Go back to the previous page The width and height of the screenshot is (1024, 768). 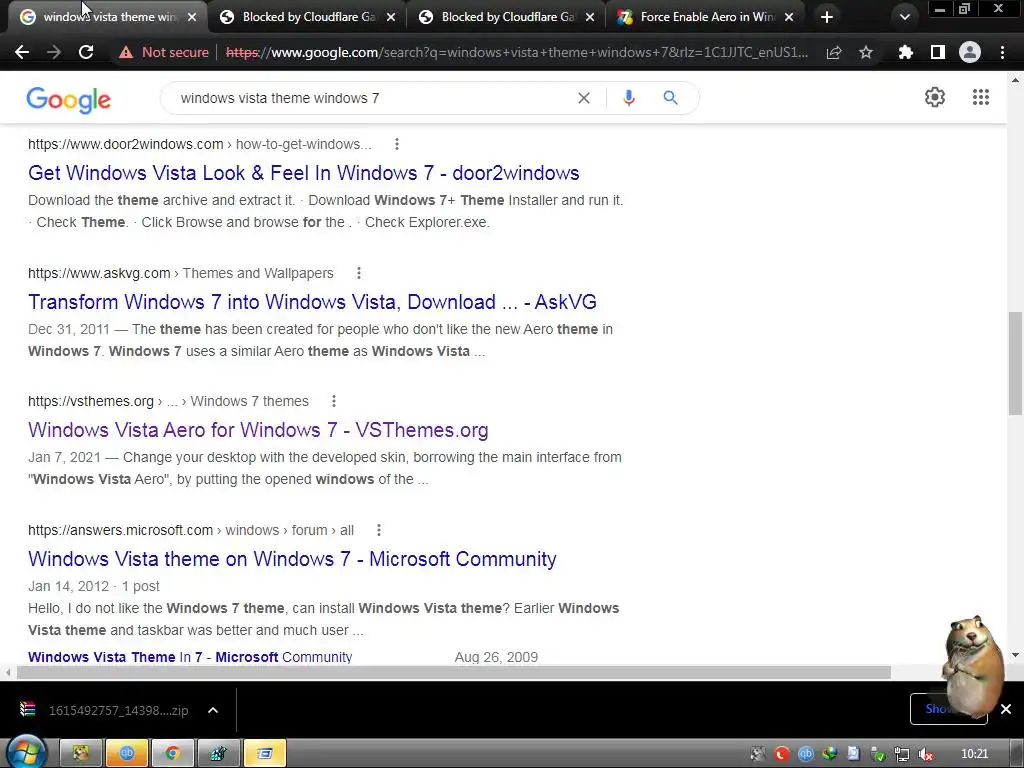(x=22, y=52)
